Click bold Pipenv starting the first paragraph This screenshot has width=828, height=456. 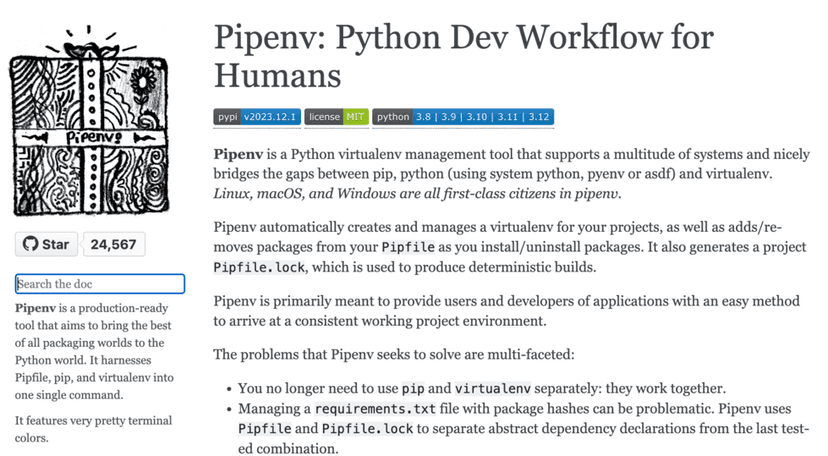[x=239, y=155]
